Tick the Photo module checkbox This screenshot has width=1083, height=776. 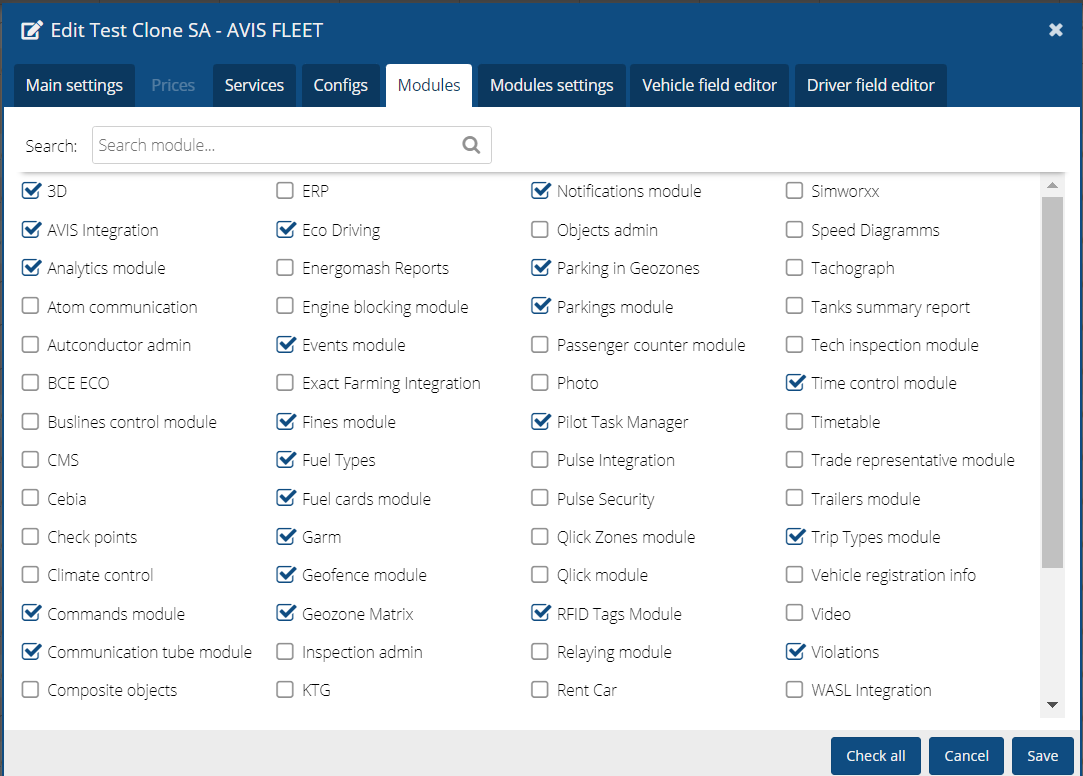pyautogui.click(x=540, y=383)
